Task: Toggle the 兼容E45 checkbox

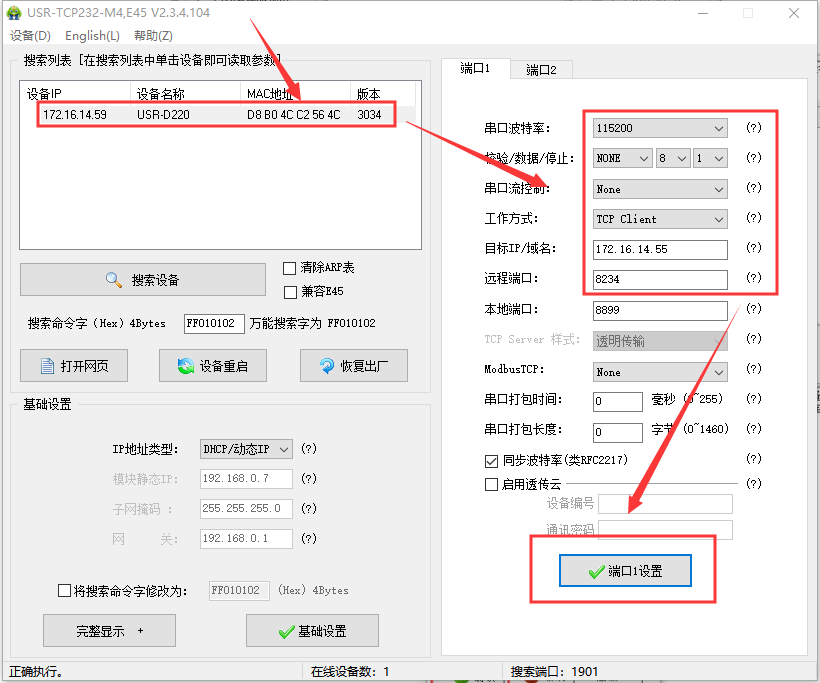Action: [290, 292]
